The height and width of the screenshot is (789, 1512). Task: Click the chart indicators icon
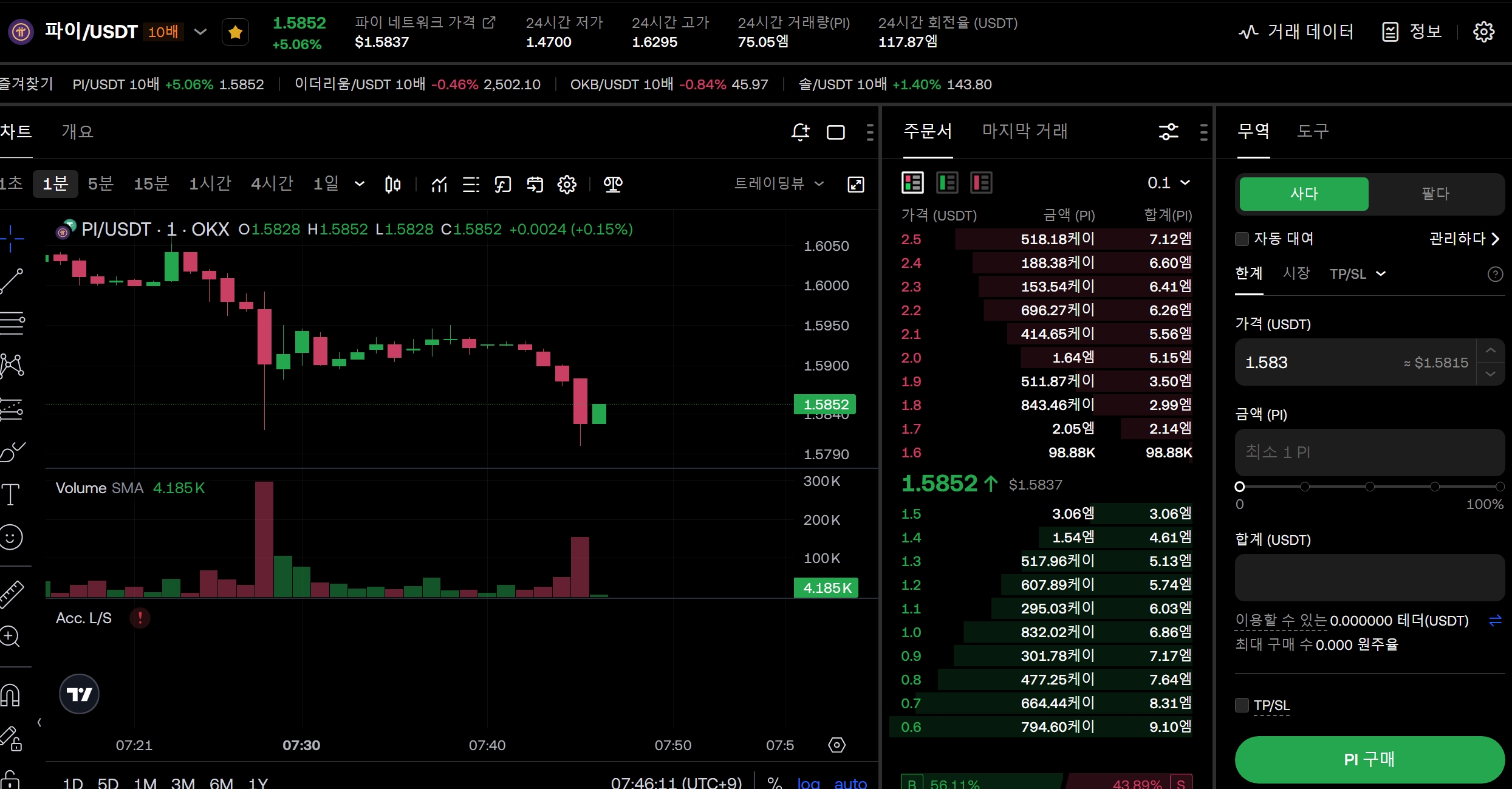click(439, 184)
